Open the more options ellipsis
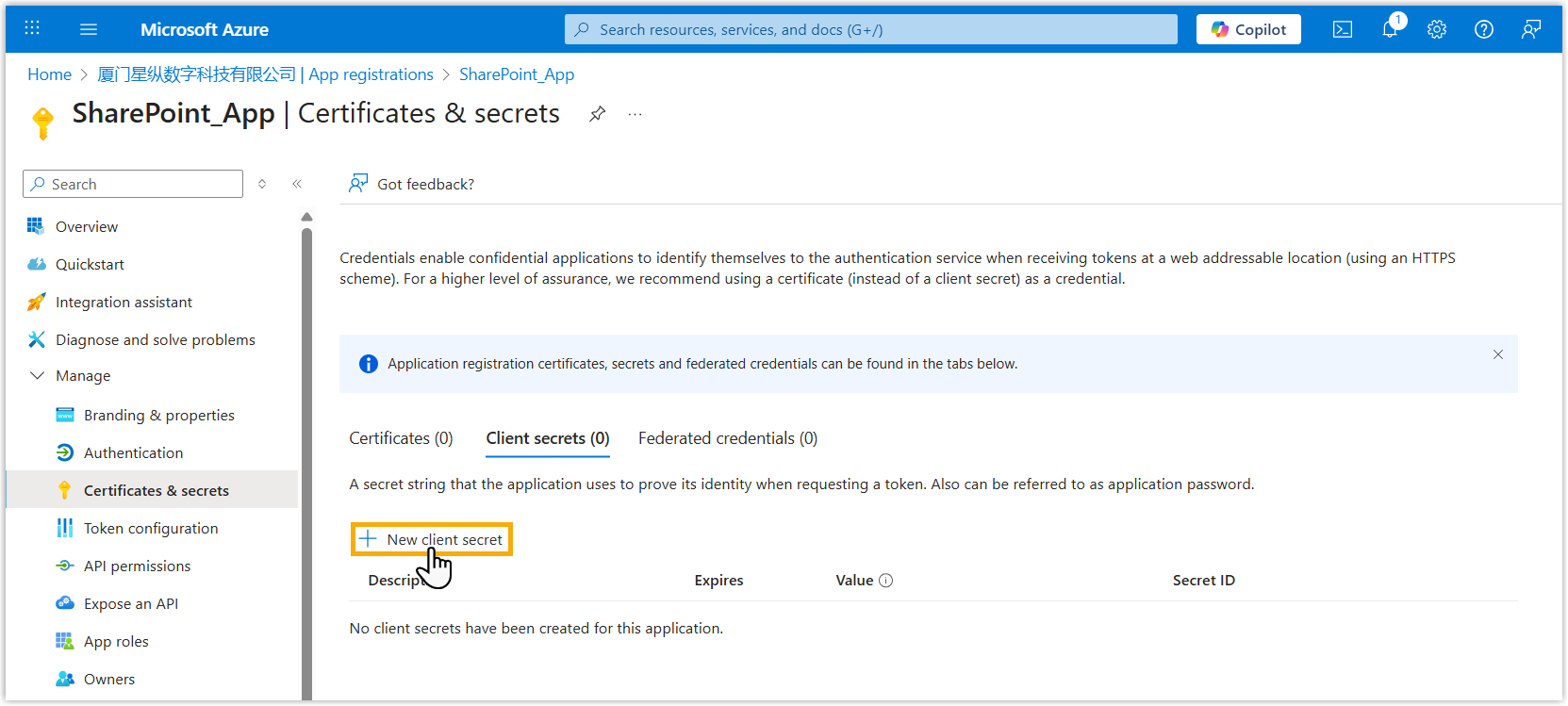The image size is (1568, 706). 635,114
